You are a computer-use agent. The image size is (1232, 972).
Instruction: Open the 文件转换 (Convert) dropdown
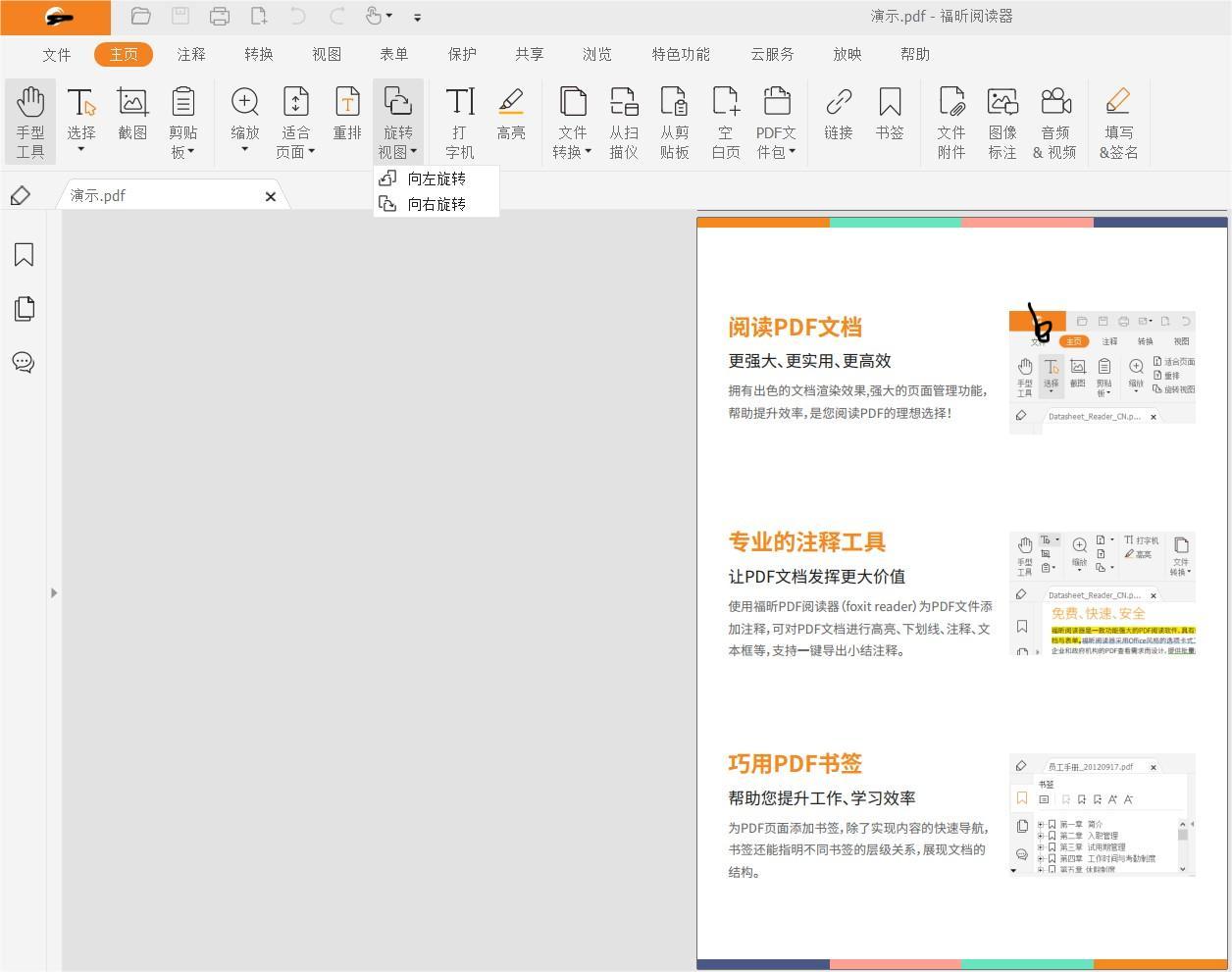click(572, 120)
